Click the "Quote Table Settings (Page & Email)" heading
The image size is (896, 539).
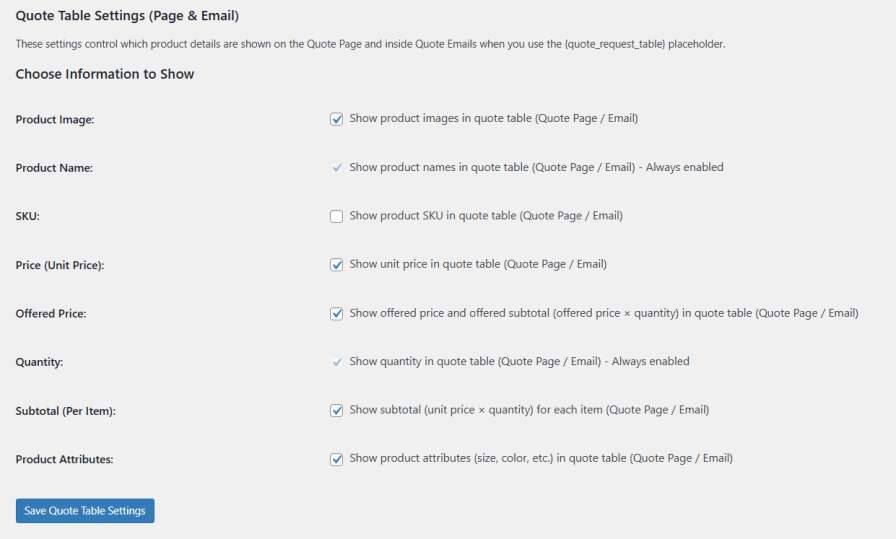click(x=127, y=17)
